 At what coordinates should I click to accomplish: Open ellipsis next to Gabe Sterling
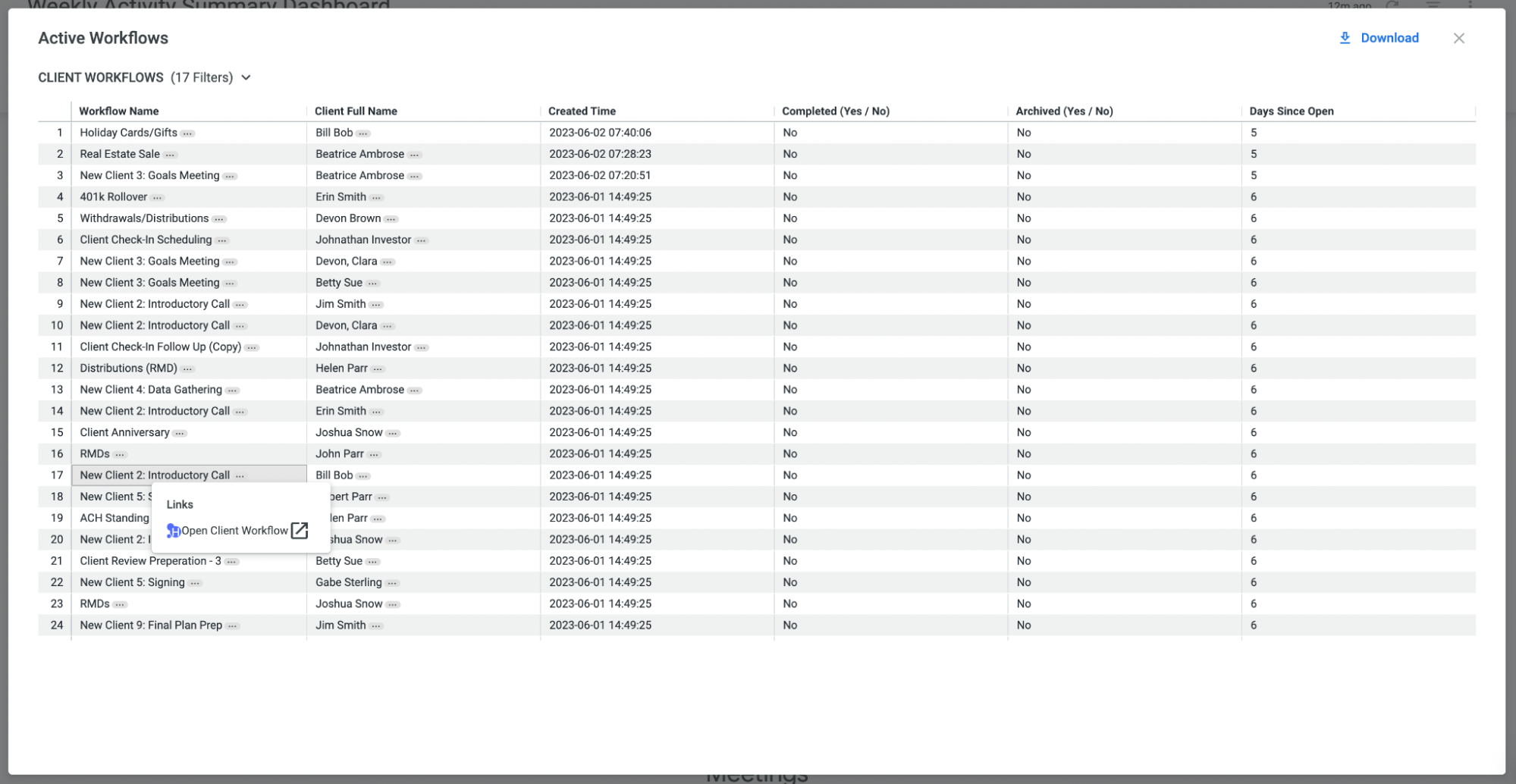coord(392,583)
